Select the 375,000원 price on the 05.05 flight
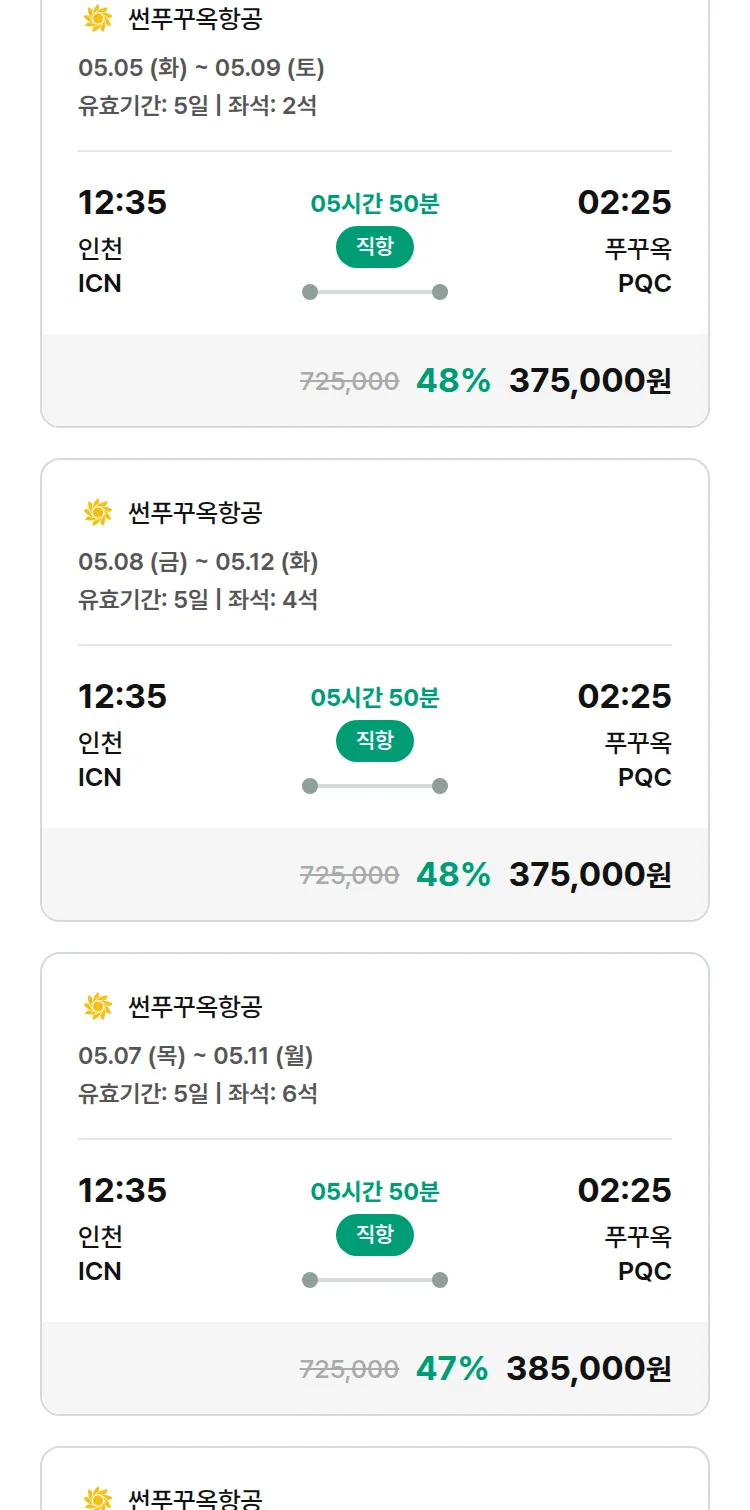Image resolution: width=750 pixels, height=1510 pixels. [x=590, y=381]
